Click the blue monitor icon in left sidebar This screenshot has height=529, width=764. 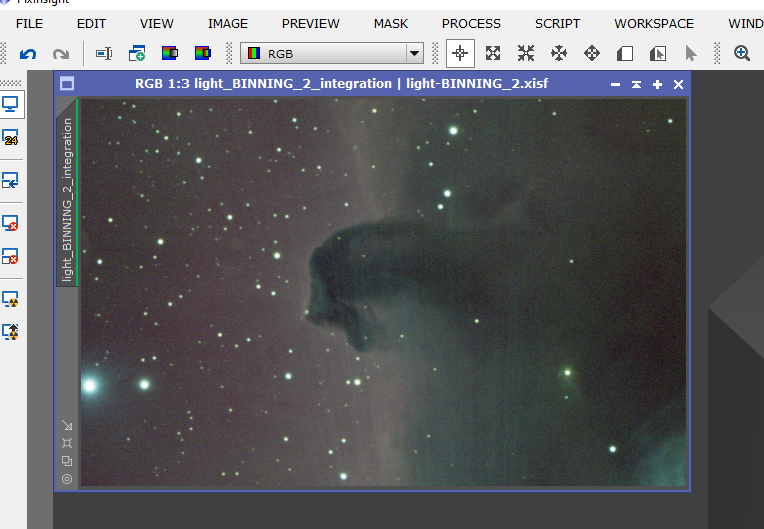pos(11,104)
